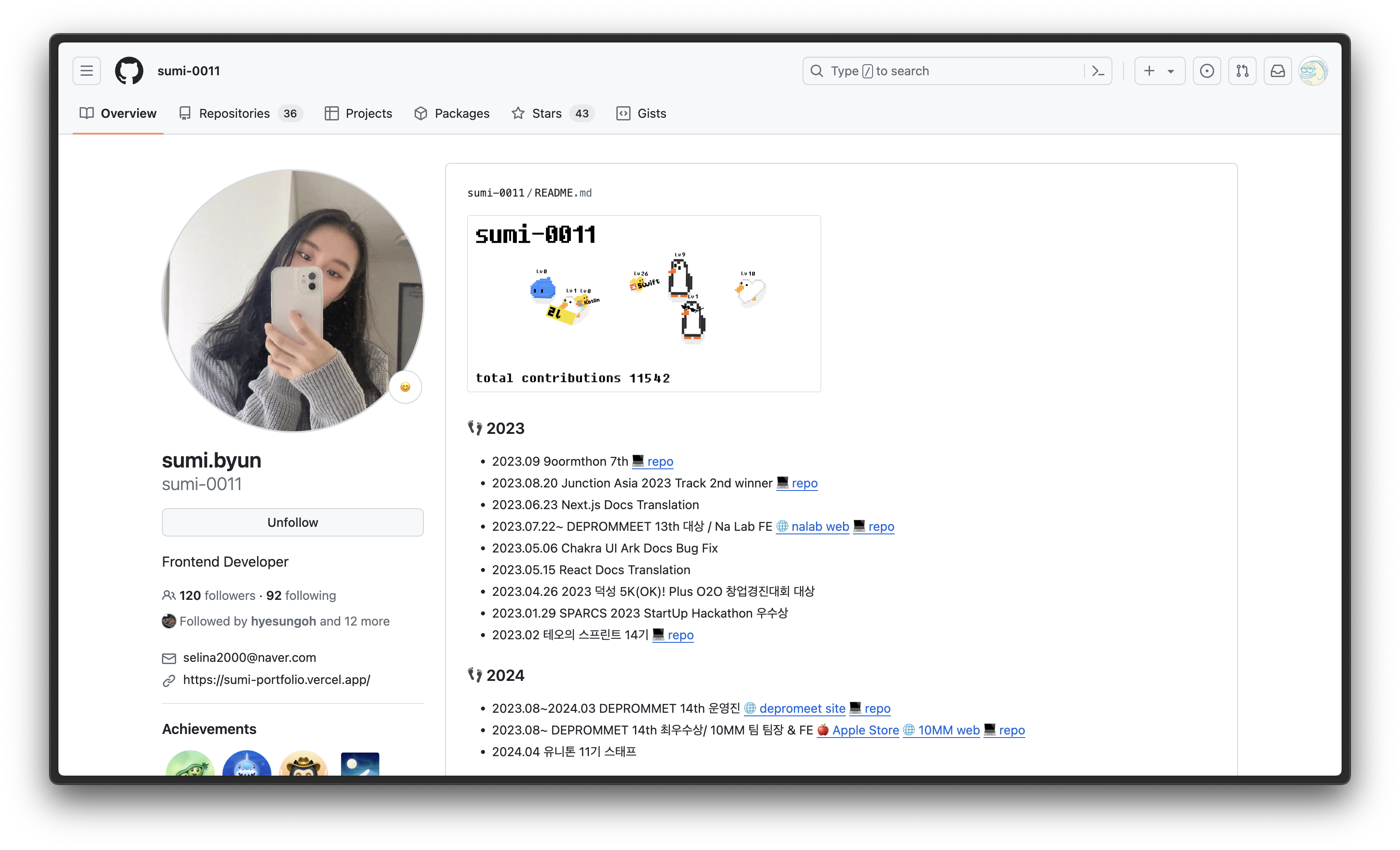
Task: Open repo link next to nalab web
Action: coord(874,526)
